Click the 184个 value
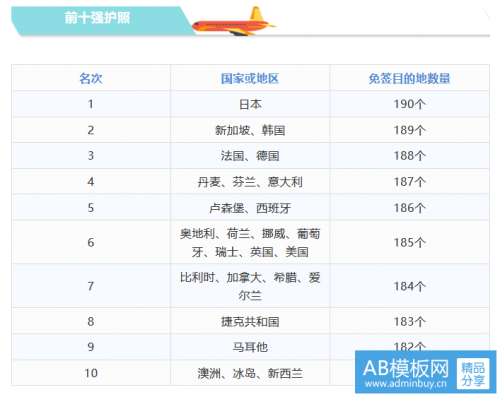500x397 pixels. point(409,286)
